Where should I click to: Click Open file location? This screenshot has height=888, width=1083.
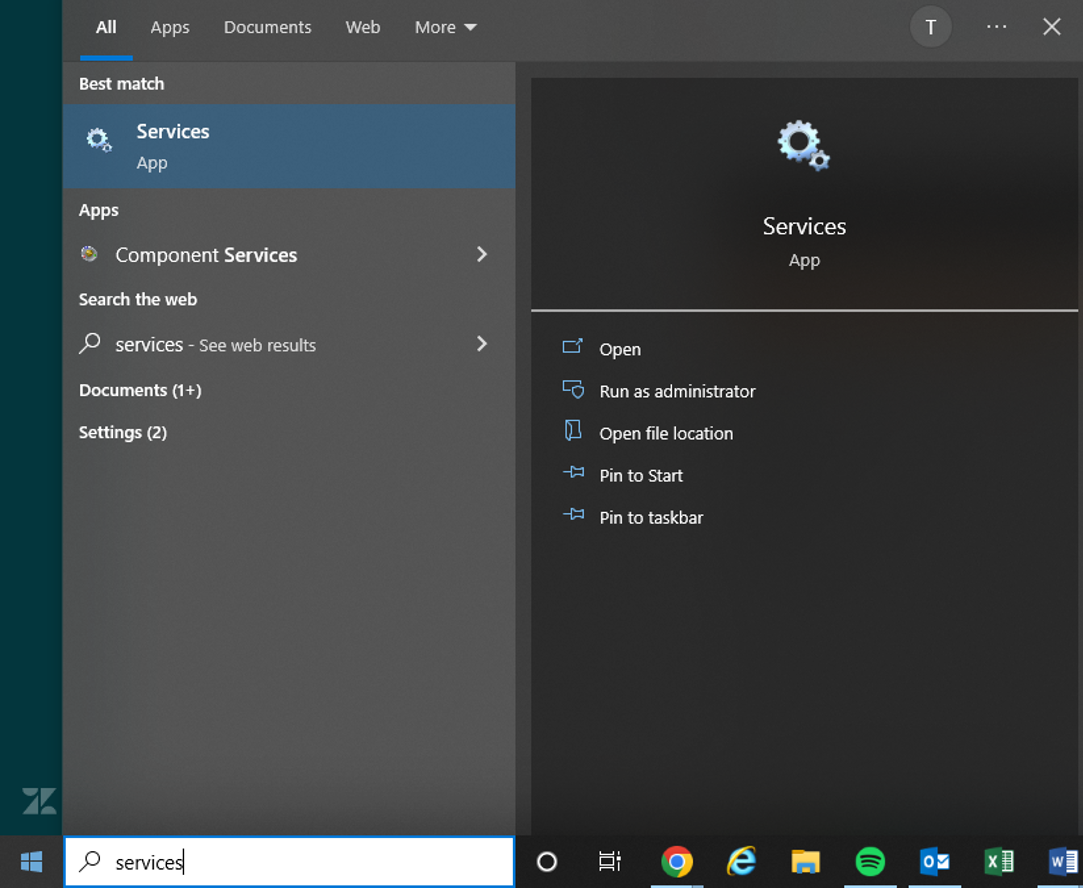click(666, 434)
